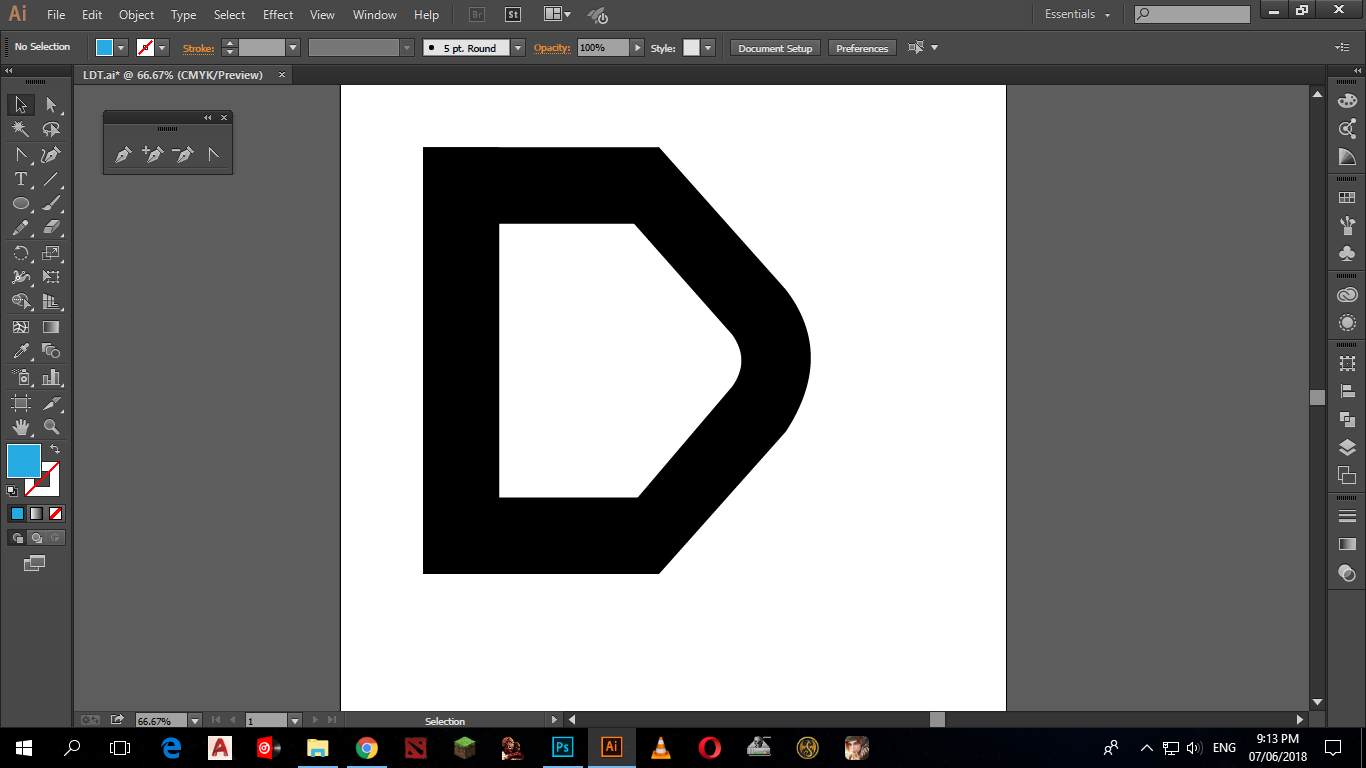Viewport: 1366px width, 768px height.
Task: Select the Pencil tool
Action: point(21,228)
